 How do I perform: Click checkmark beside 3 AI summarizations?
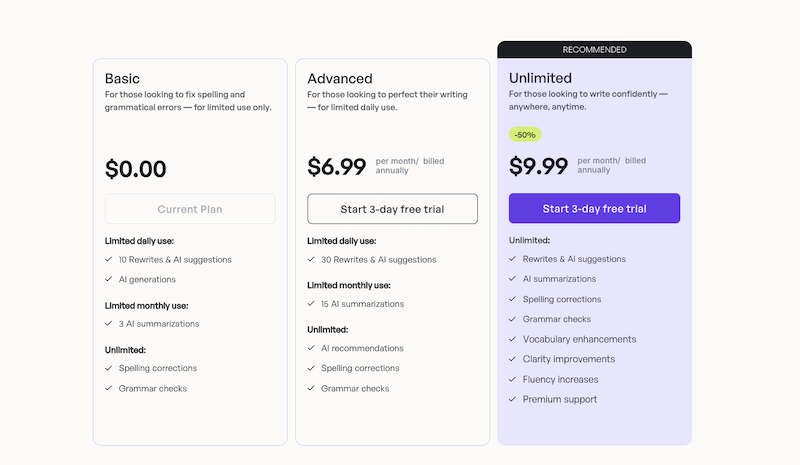[109, 323]
